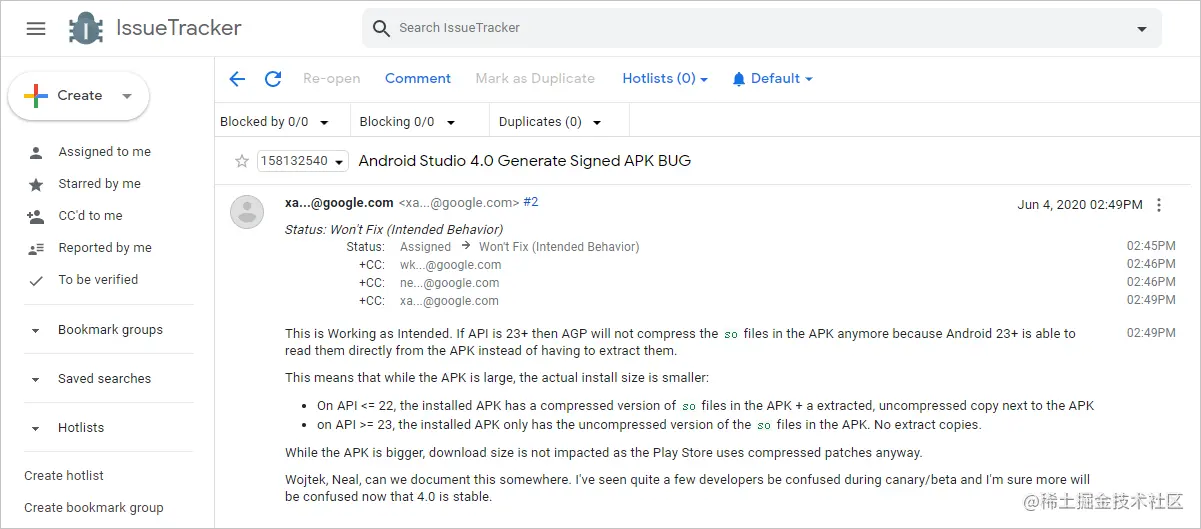Click the commenter's avatar icon
Viewport: 1201px width, 529px height.
(247, 212)
